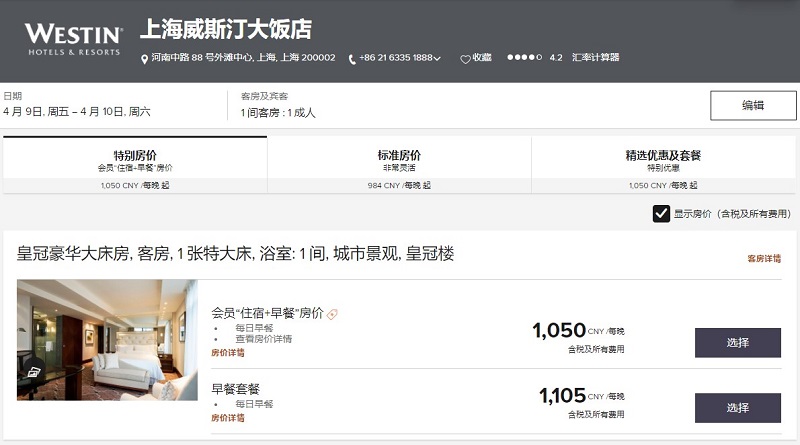This screenshot has width=800, height=445.
Task: Click the price tag icon beside 会员房价
Action: tap(332, 314)
